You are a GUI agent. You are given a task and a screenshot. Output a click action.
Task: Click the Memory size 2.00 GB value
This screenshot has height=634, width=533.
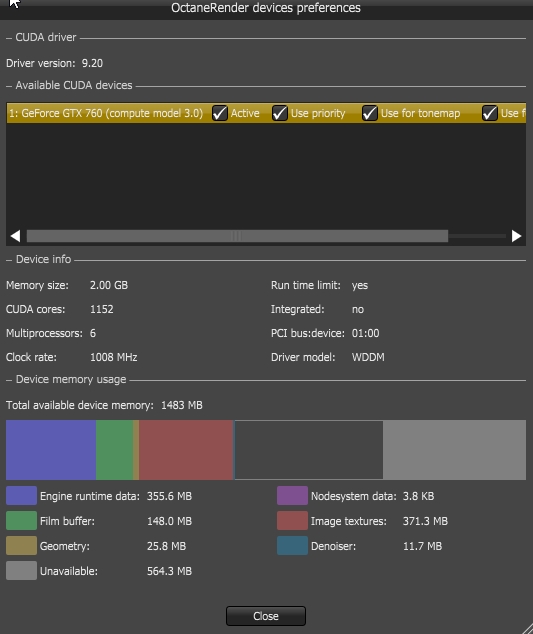[109, 285]
